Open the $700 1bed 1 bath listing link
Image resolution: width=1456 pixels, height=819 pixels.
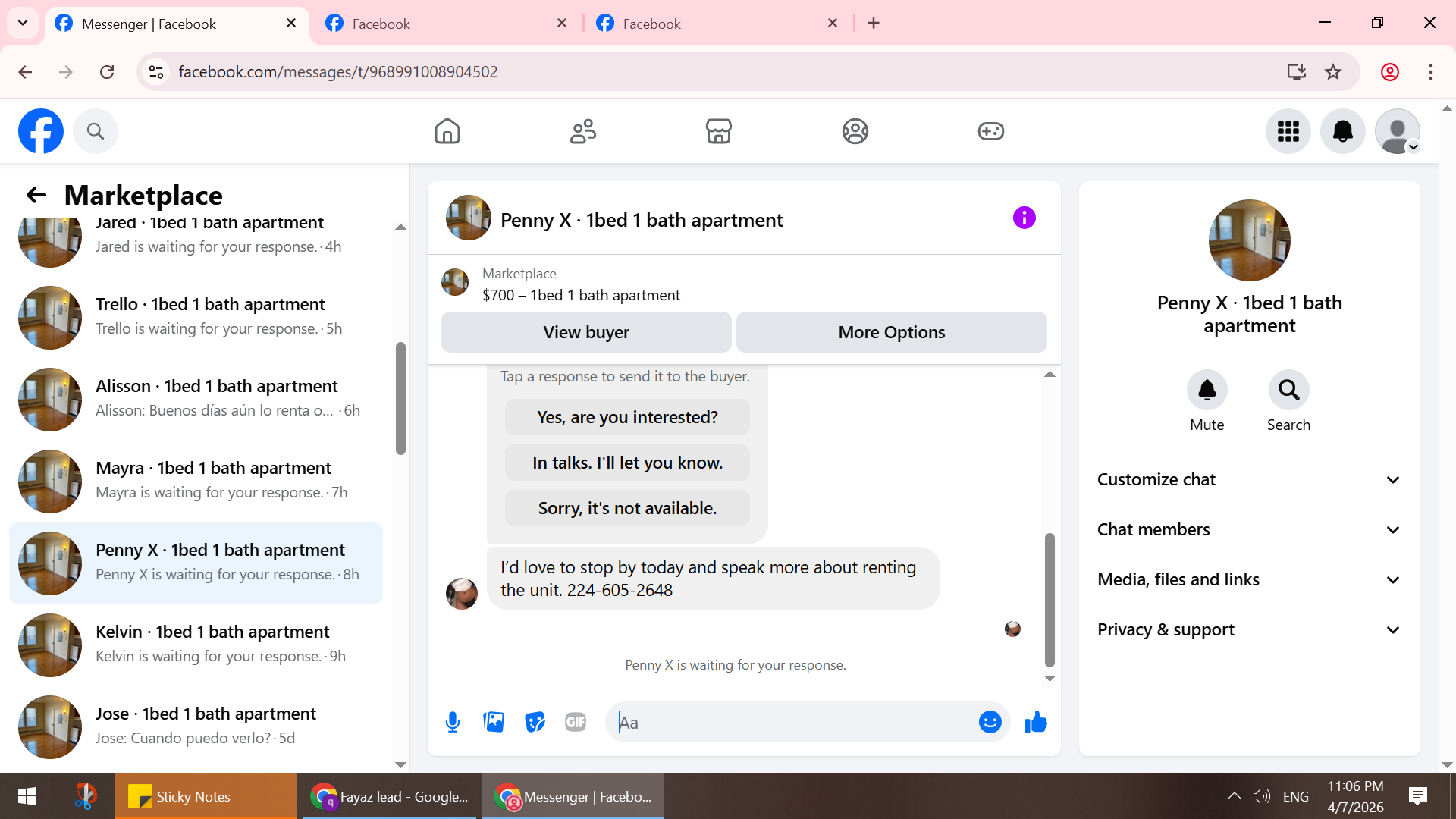pyautogui.click(x=581, y=295)
